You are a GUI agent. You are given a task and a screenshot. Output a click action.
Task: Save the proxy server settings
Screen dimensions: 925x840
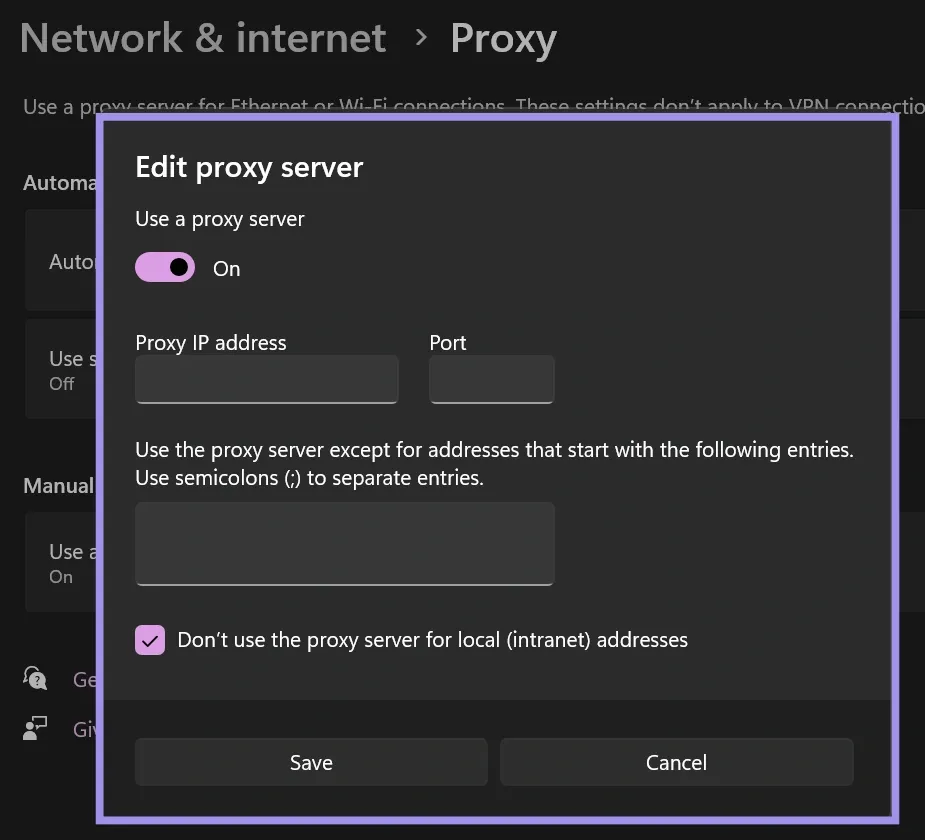[310, 762]
